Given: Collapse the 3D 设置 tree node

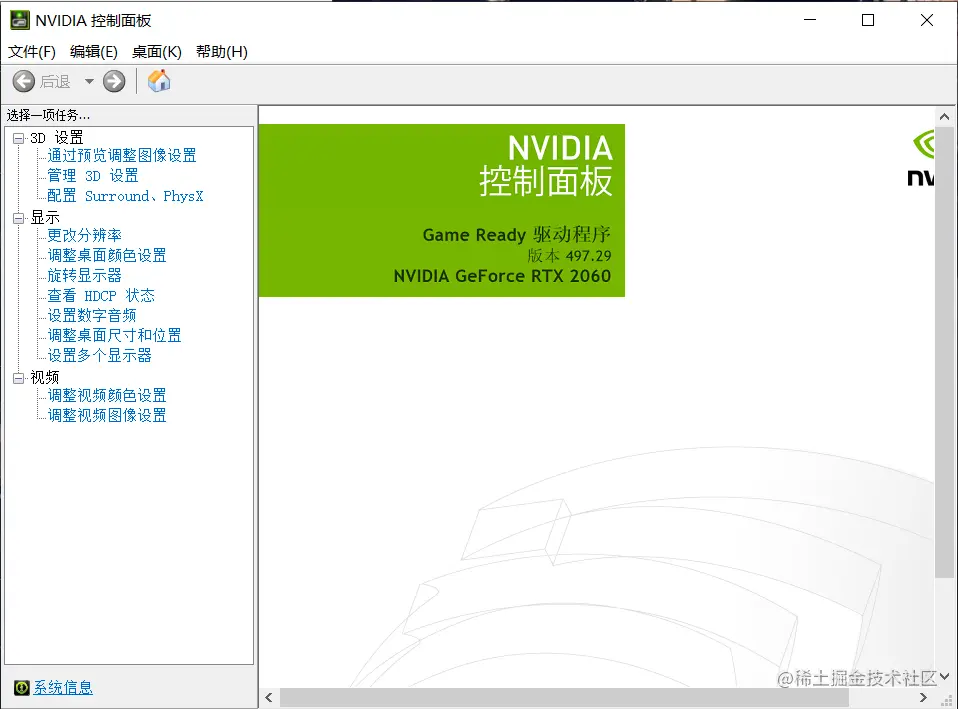Looking at the screenshot, I should coord(19,138).
